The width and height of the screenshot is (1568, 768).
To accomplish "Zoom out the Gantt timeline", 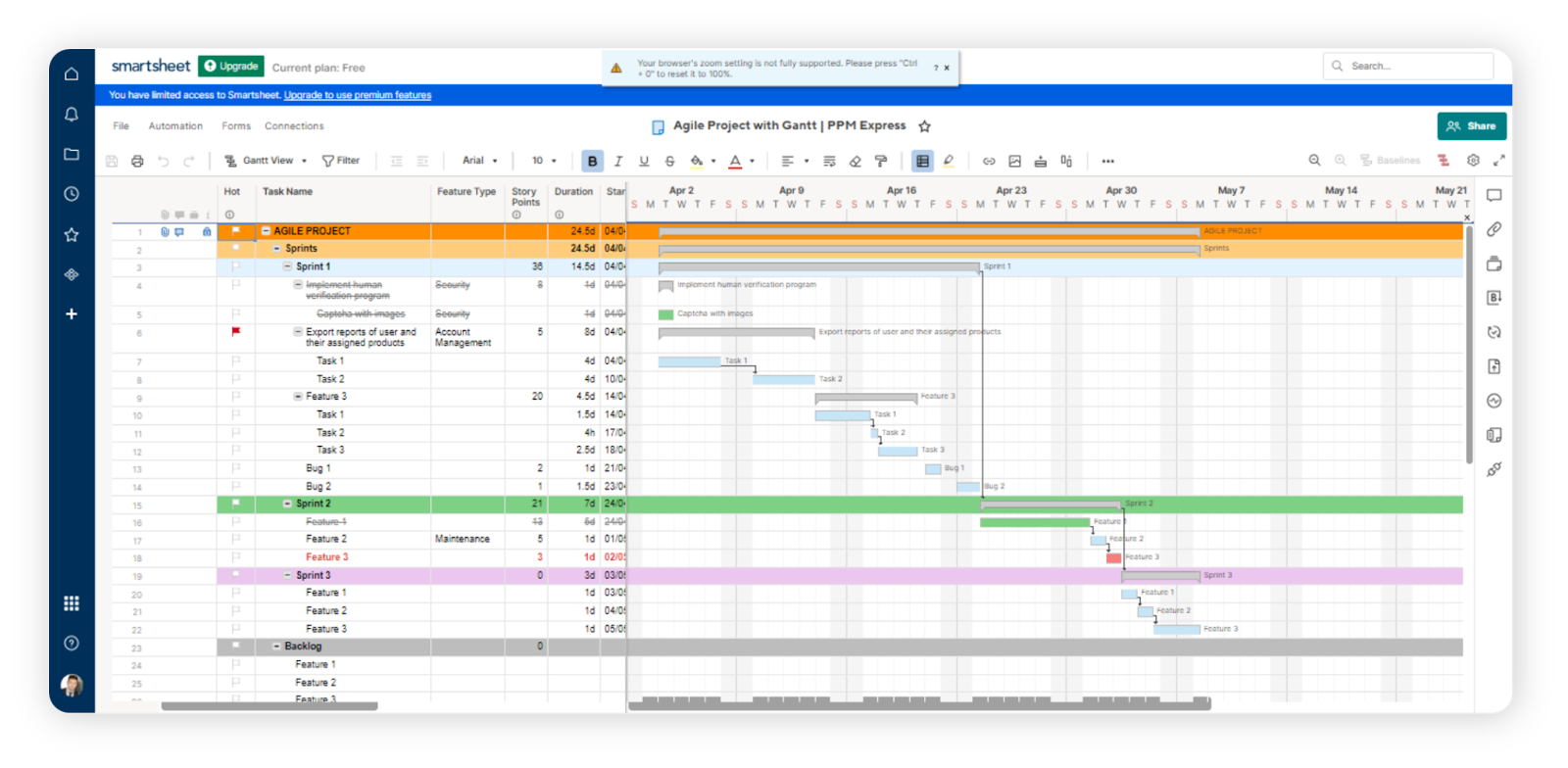I will (1314, 160).
